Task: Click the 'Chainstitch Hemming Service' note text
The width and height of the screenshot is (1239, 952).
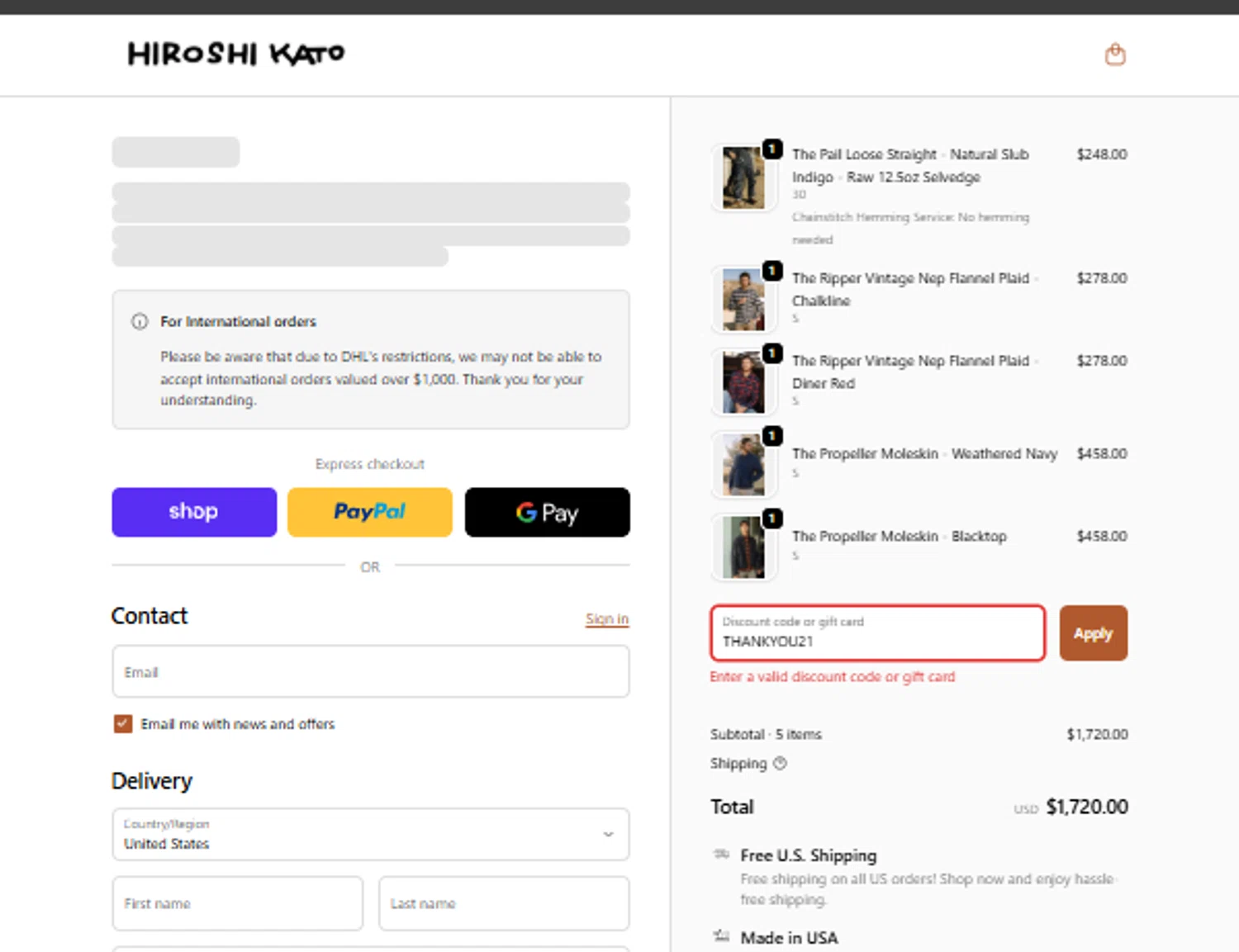Action: (x=910, y=228)
